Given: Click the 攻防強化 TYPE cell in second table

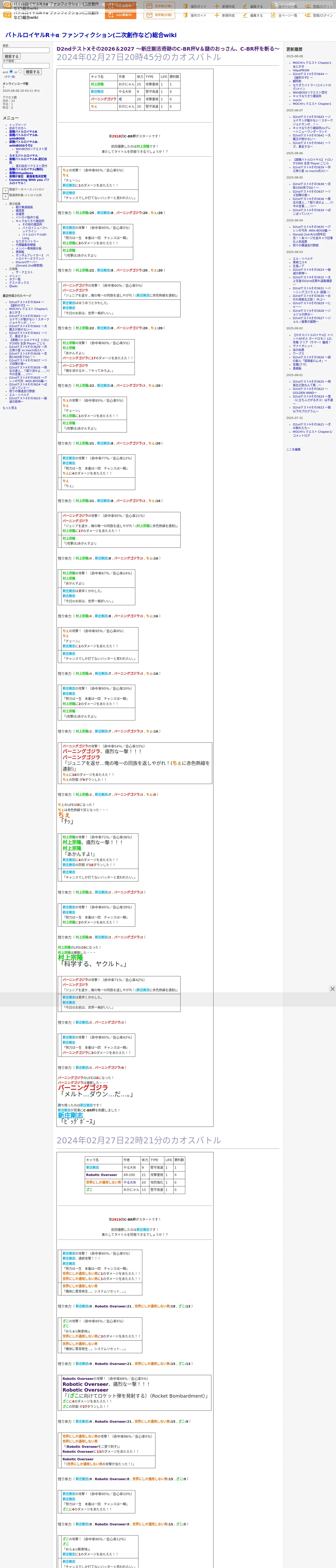Looking at the screenshot, I should (x=157, y=1182).
